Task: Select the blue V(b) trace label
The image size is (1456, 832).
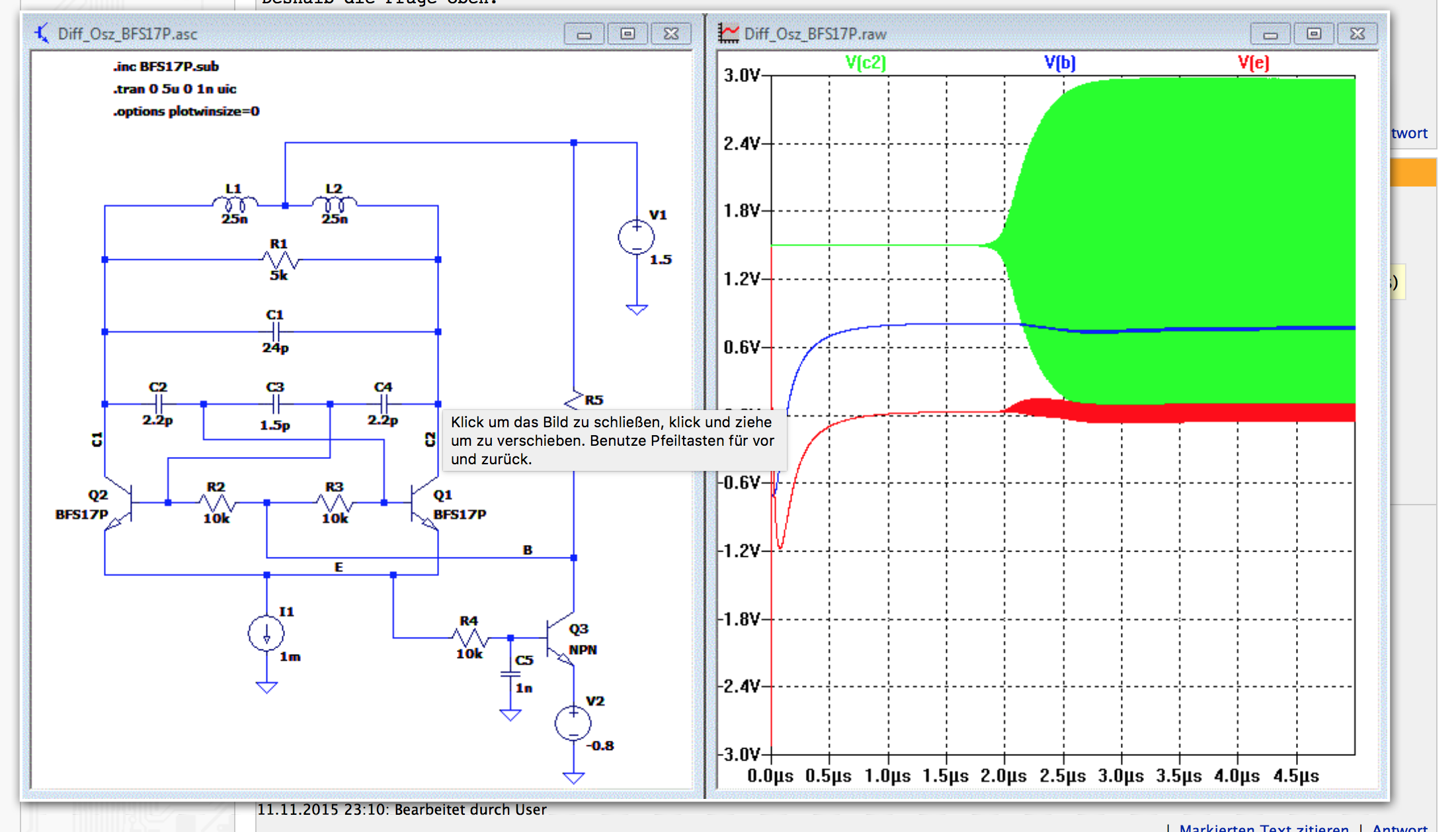Action: pyautogui.click(x=1059, y=63)
